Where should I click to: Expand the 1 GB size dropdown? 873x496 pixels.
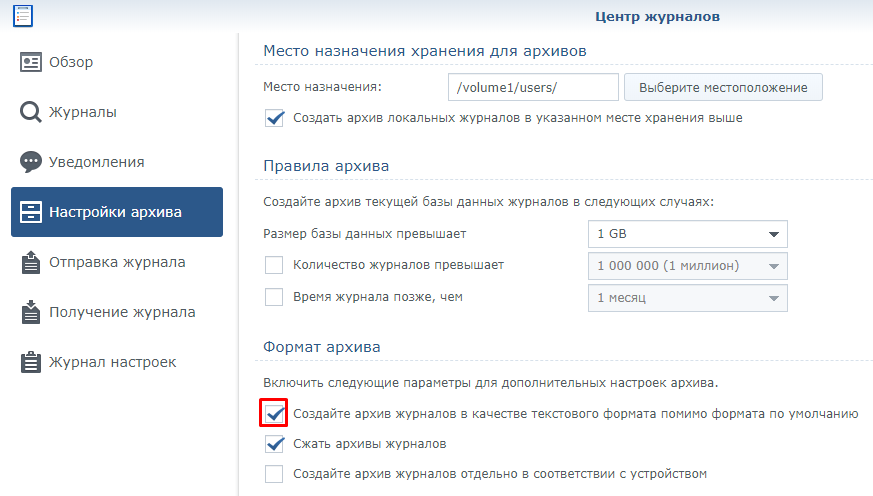tap(688, 234)
